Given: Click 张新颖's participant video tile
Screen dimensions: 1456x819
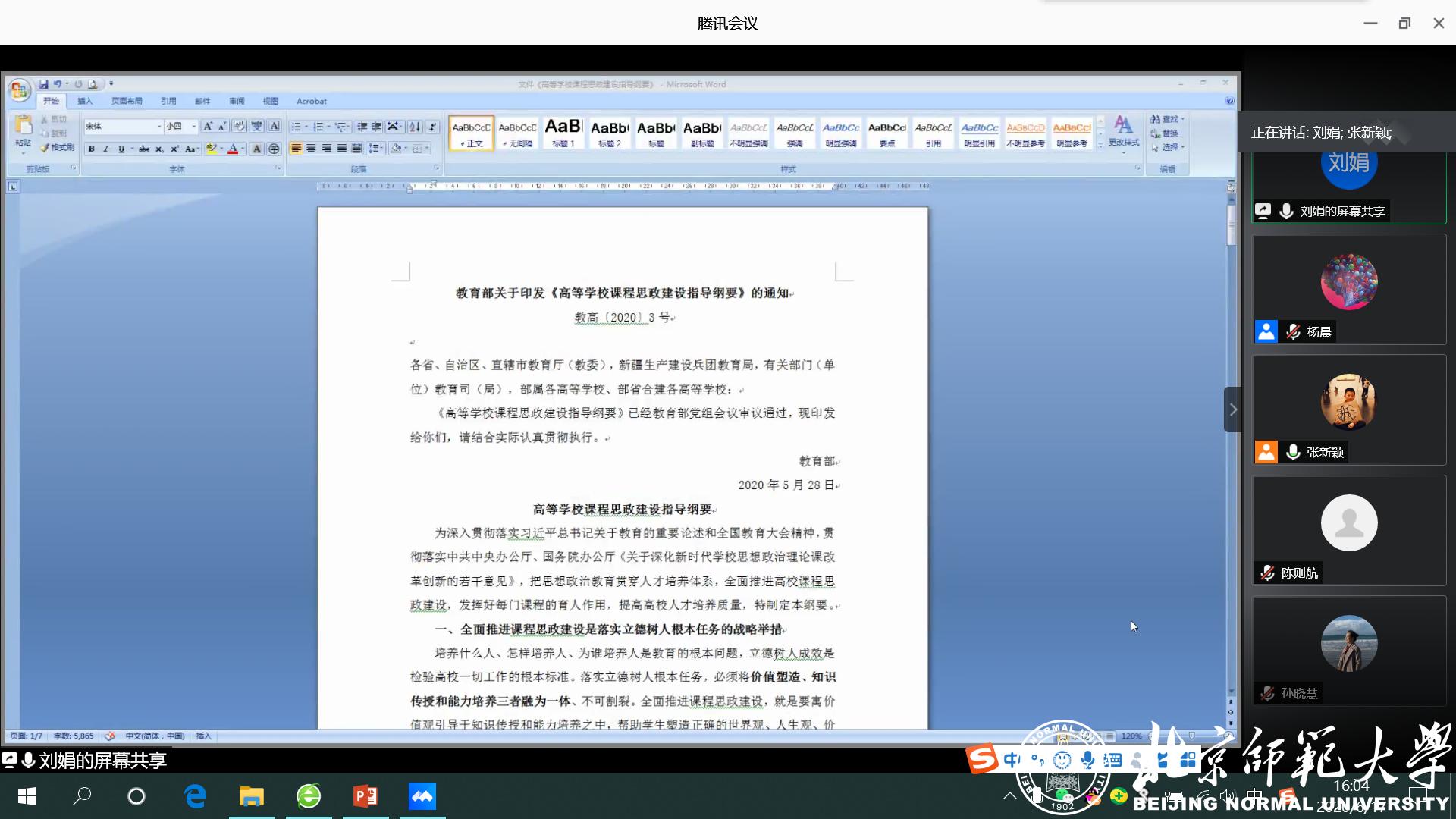Looking at the screenshot, I should tap(1348, 409).
